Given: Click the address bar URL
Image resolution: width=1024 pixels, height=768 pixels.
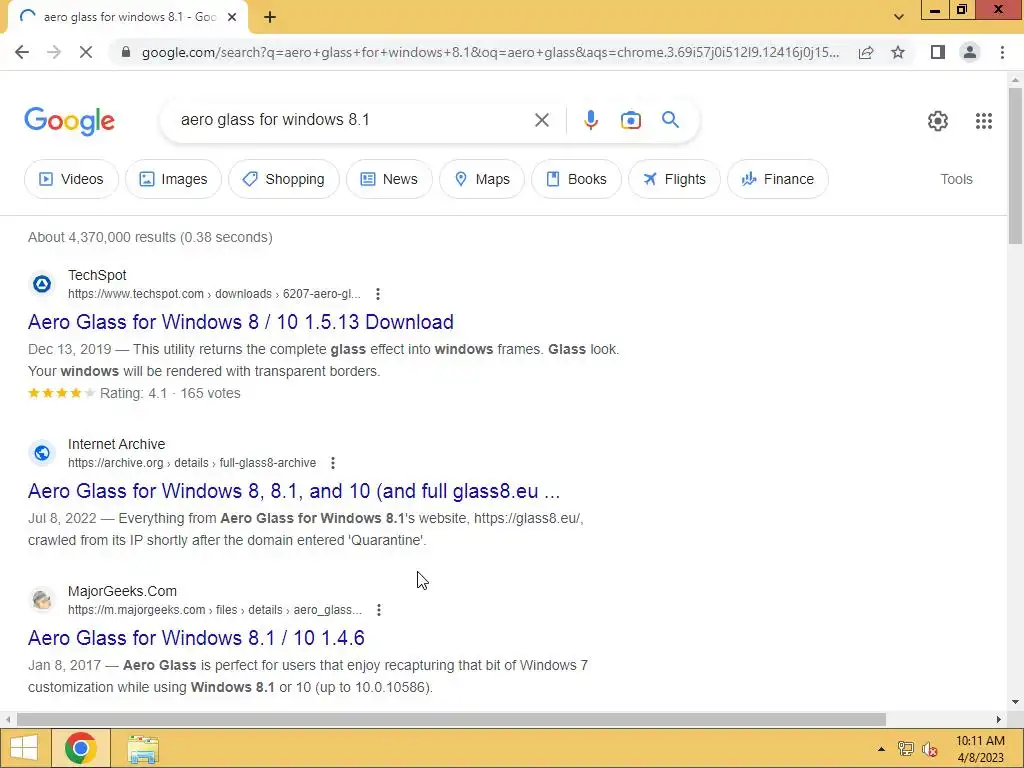Looking at the screenshot, I should click(x=490, y=52).
